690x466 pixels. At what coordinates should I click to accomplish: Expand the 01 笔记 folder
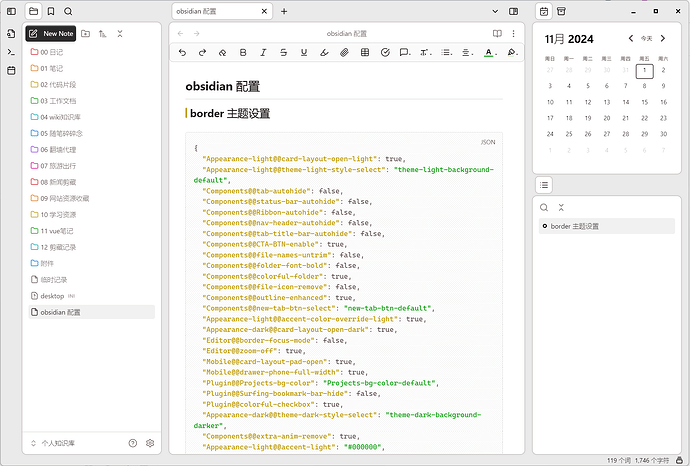pos(92,68)
